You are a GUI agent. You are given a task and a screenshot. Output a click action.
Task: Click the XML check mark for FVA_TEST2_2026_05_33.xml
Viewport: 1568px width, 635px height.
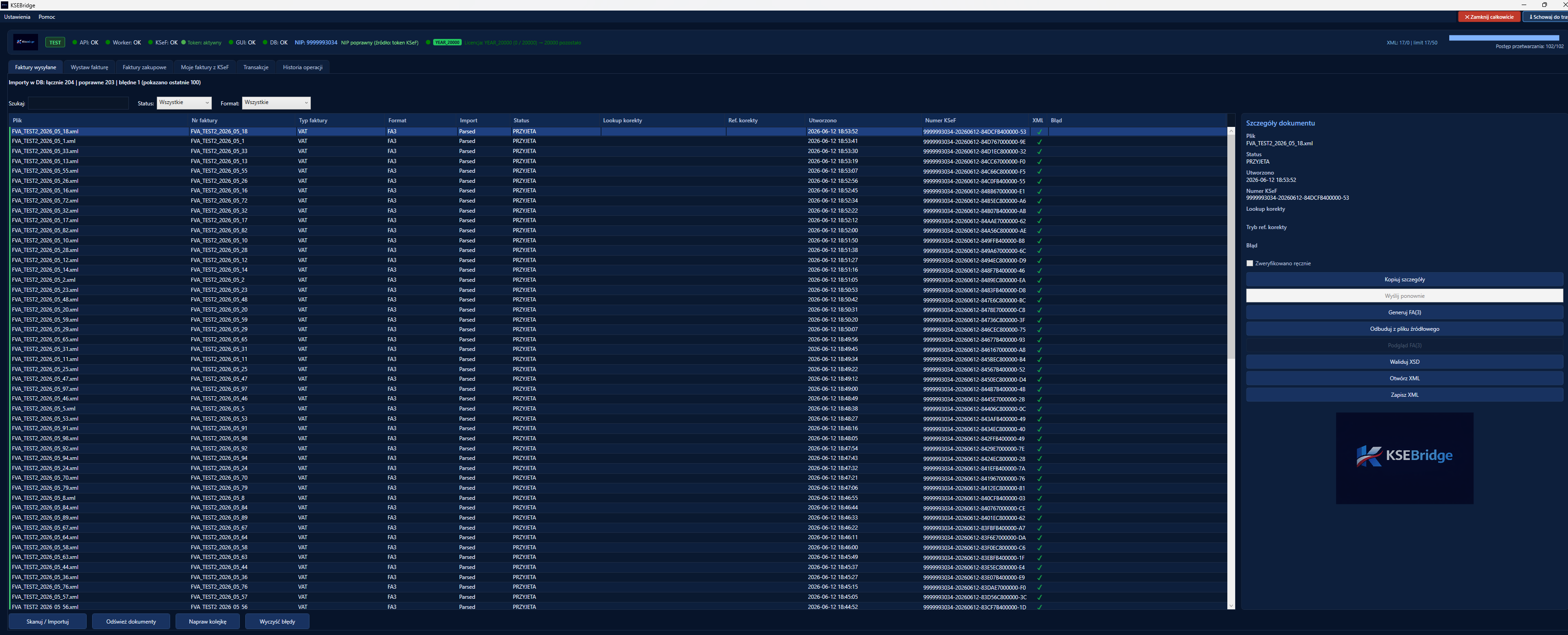(x=1039, y=152)
